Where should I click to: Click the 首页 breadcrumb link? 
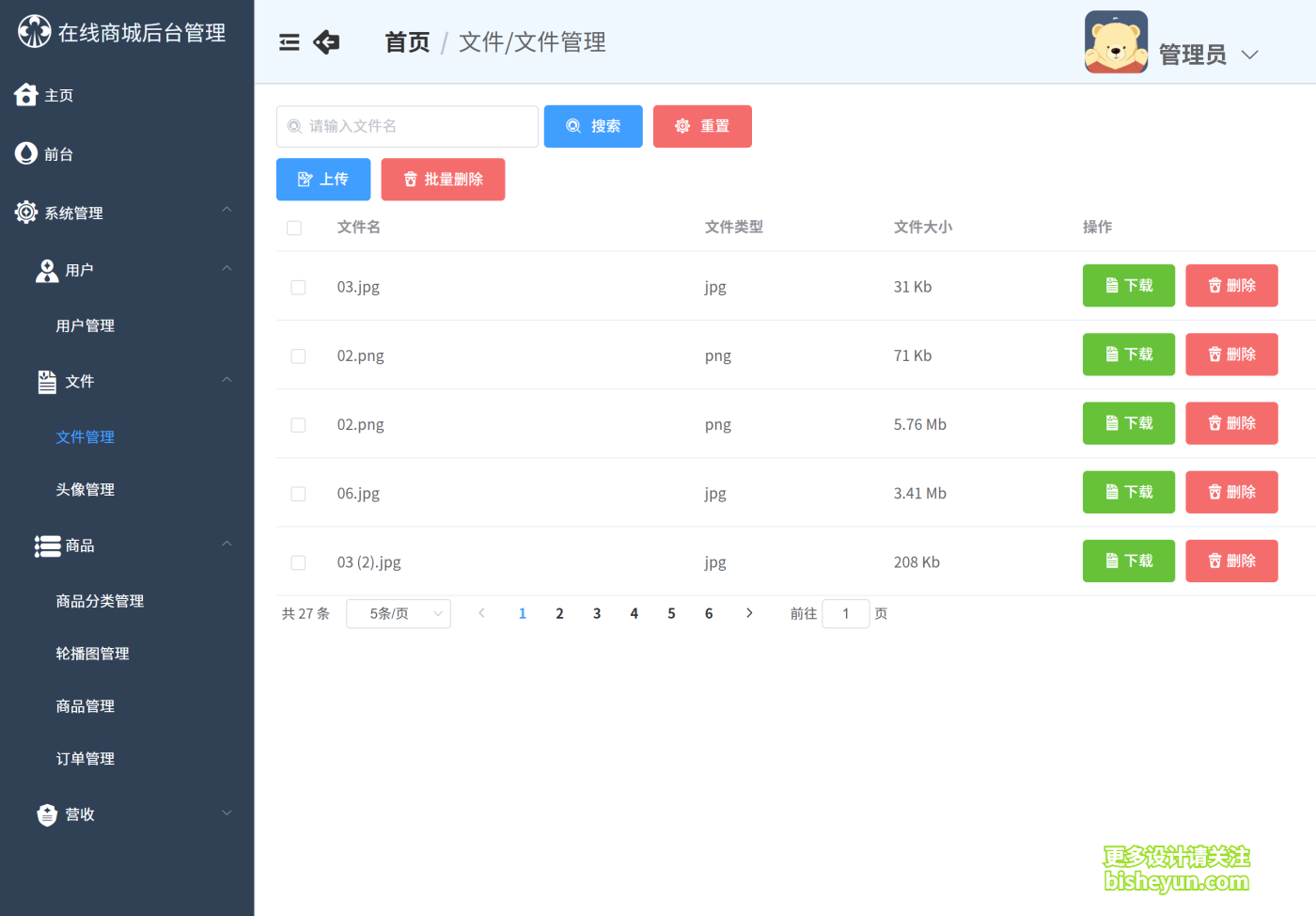pos(407,42)
